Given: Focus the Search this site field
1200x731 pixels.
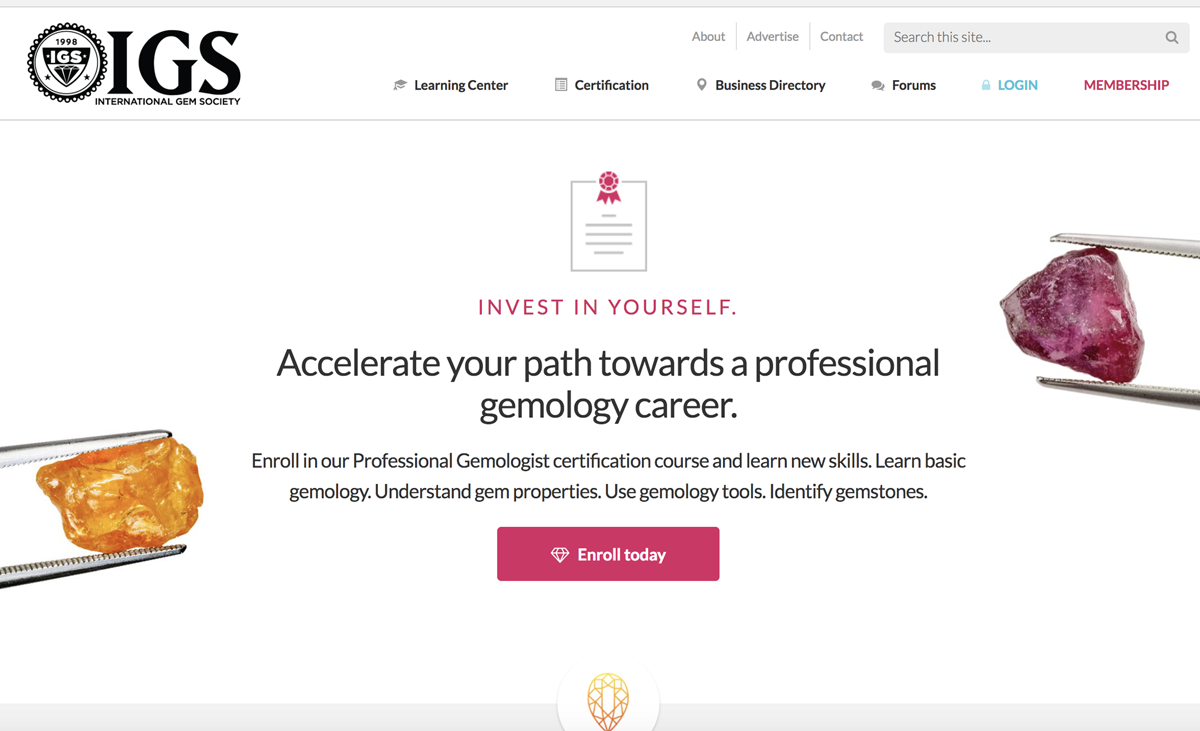Looking at the screenshot, I should (1036, 38).
